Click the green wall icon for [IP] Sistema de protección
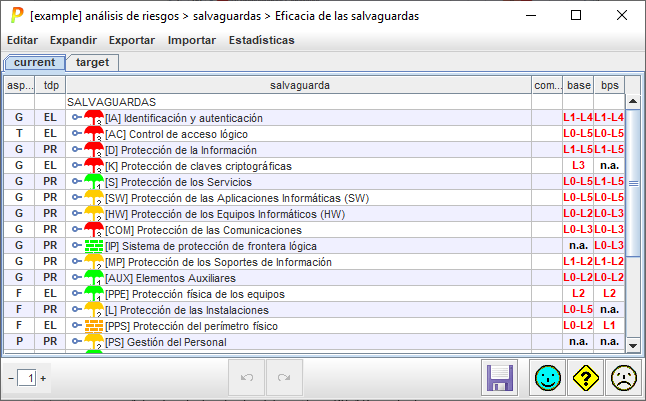The width and height of the screenshot is (646, 401). click(x=93, y=246)
